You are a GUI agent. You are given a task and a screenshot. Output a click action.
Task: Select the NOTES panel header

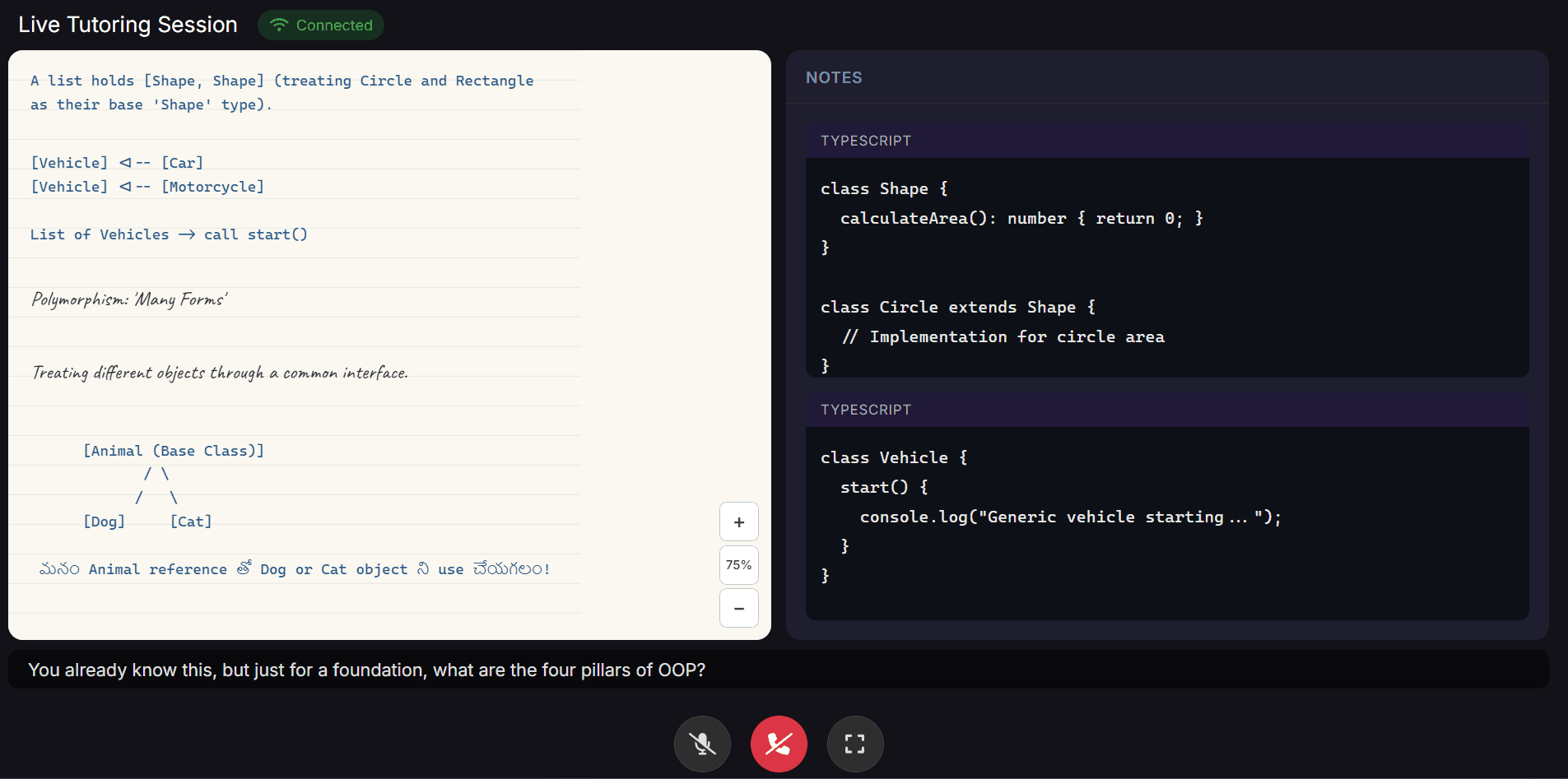833,77
